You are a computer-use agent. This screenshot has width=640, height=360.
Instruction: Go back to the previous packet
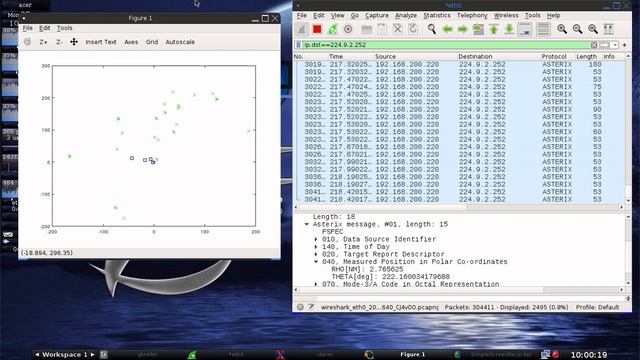[x=447, y=29]
